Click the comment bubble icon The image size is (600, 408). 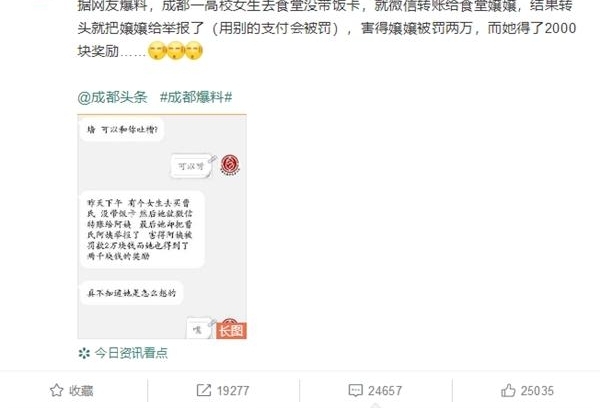[355, 390]
